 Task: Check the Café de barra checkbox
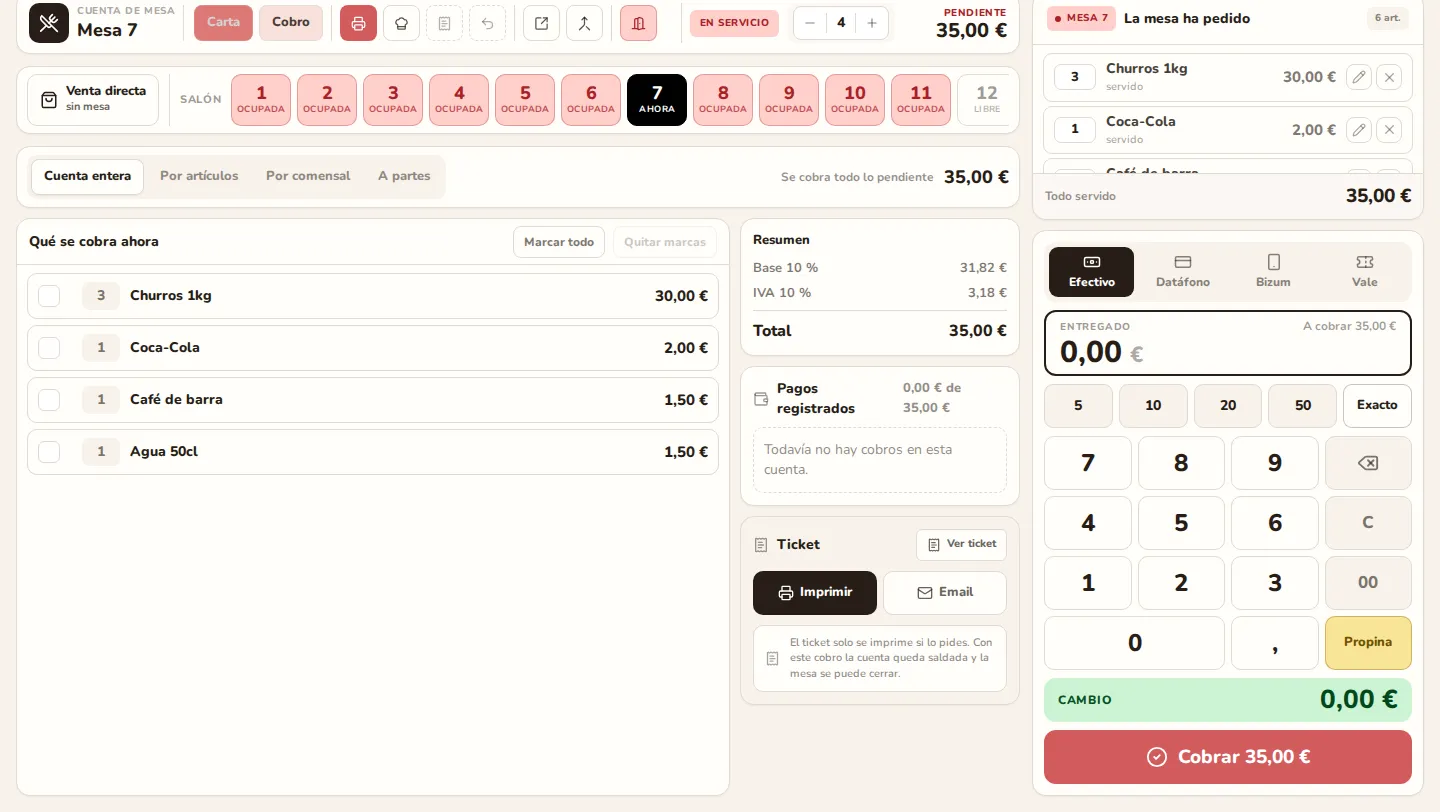(49, 400)
